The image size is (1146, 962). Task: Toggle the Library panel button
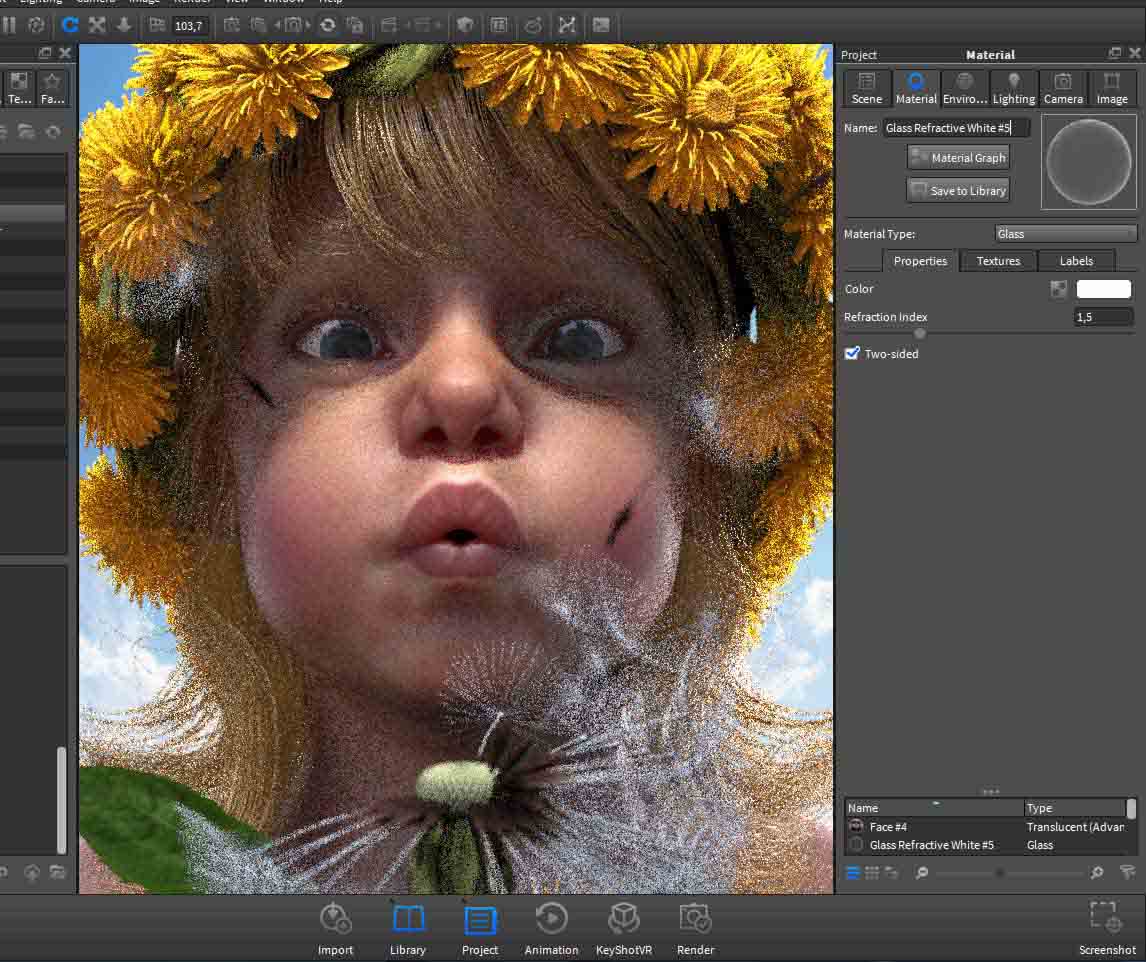pos(408,928)
